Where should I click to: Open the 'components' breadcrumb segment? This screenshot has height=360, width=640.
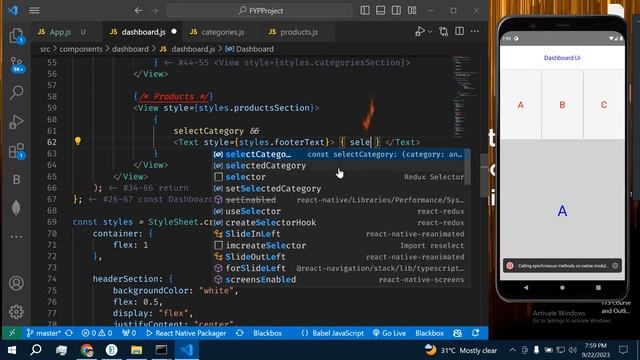[81, 49]
